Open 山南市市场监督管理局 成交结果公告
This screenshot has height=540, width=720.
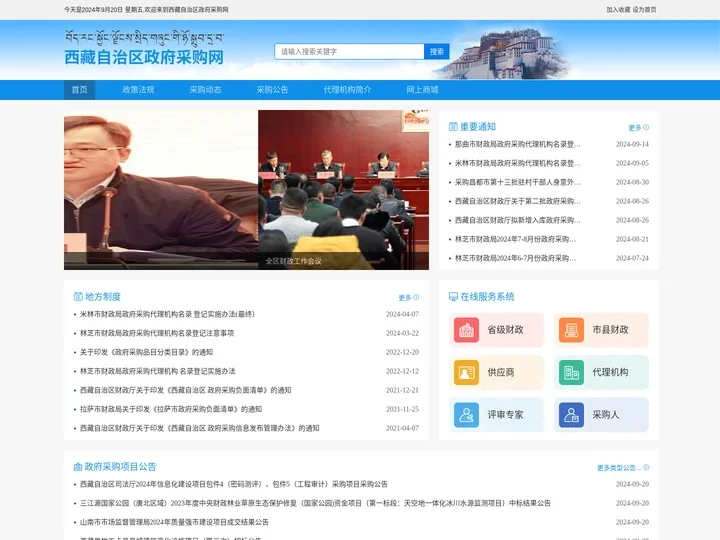(x=174, y=522)
